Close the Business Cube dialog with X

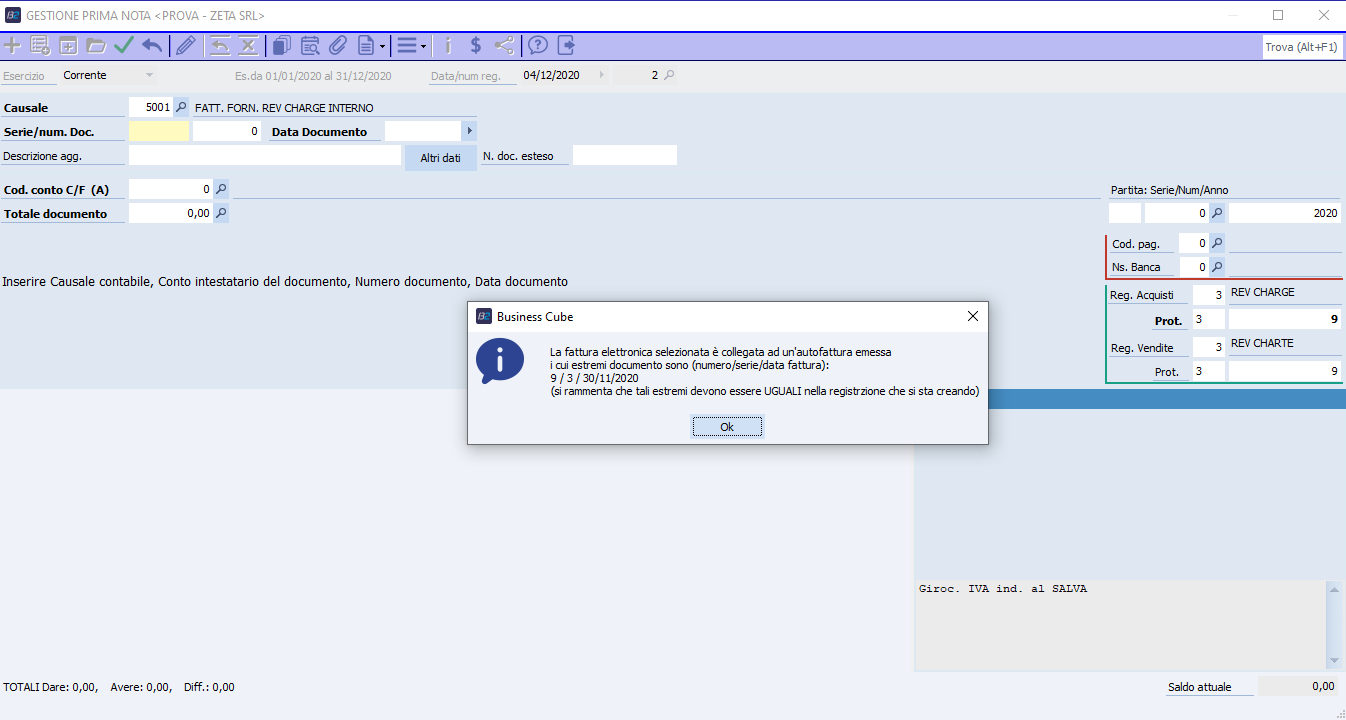click(973, 316)
